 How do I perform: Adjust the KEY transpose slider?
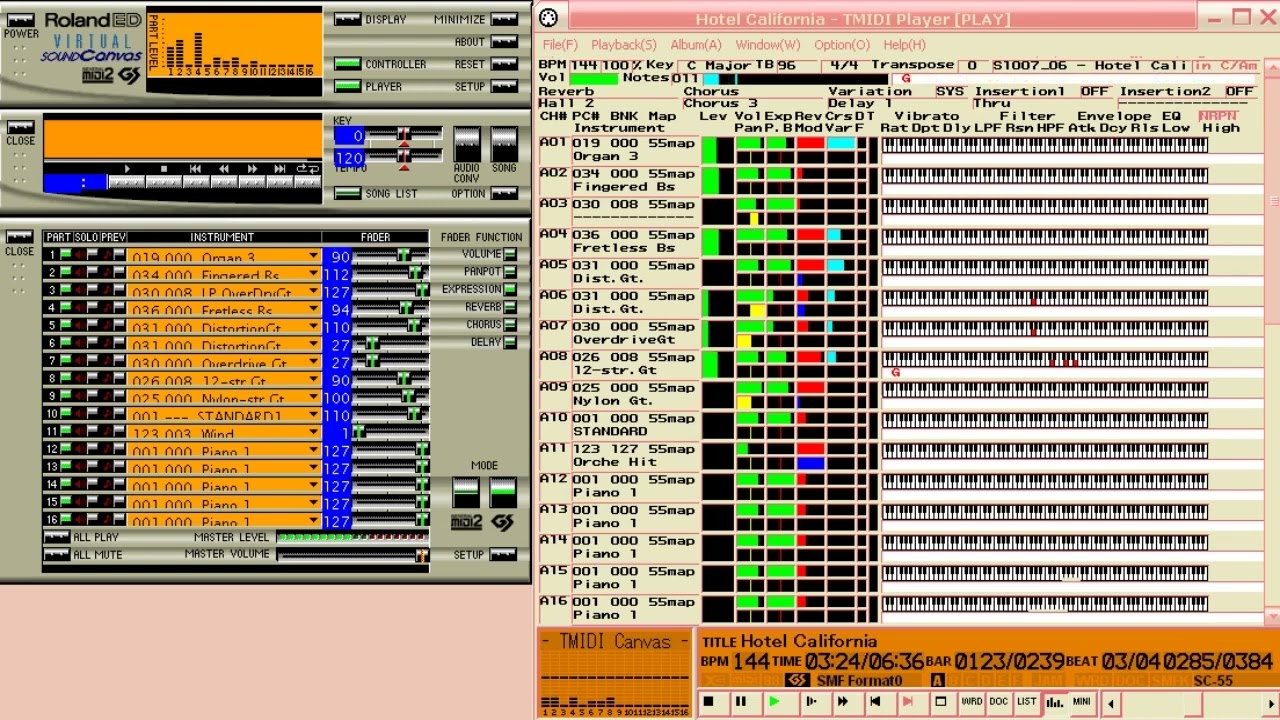click(403, 134)
